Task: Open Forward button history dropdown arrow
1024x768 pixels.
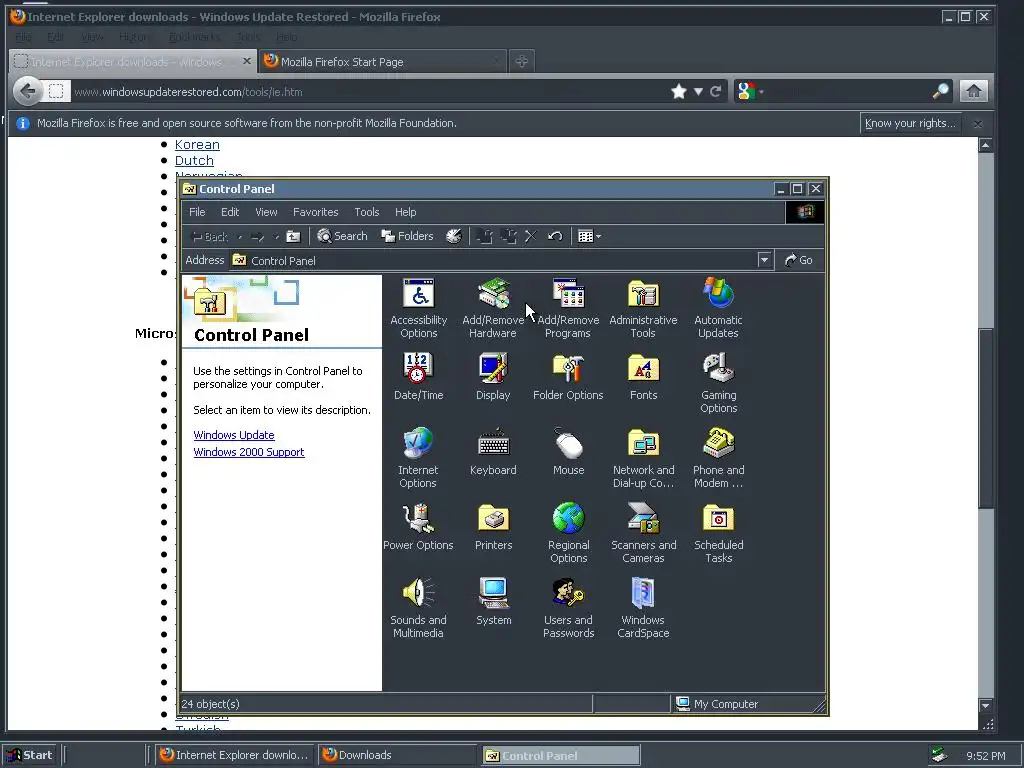Action: (276, 236)
